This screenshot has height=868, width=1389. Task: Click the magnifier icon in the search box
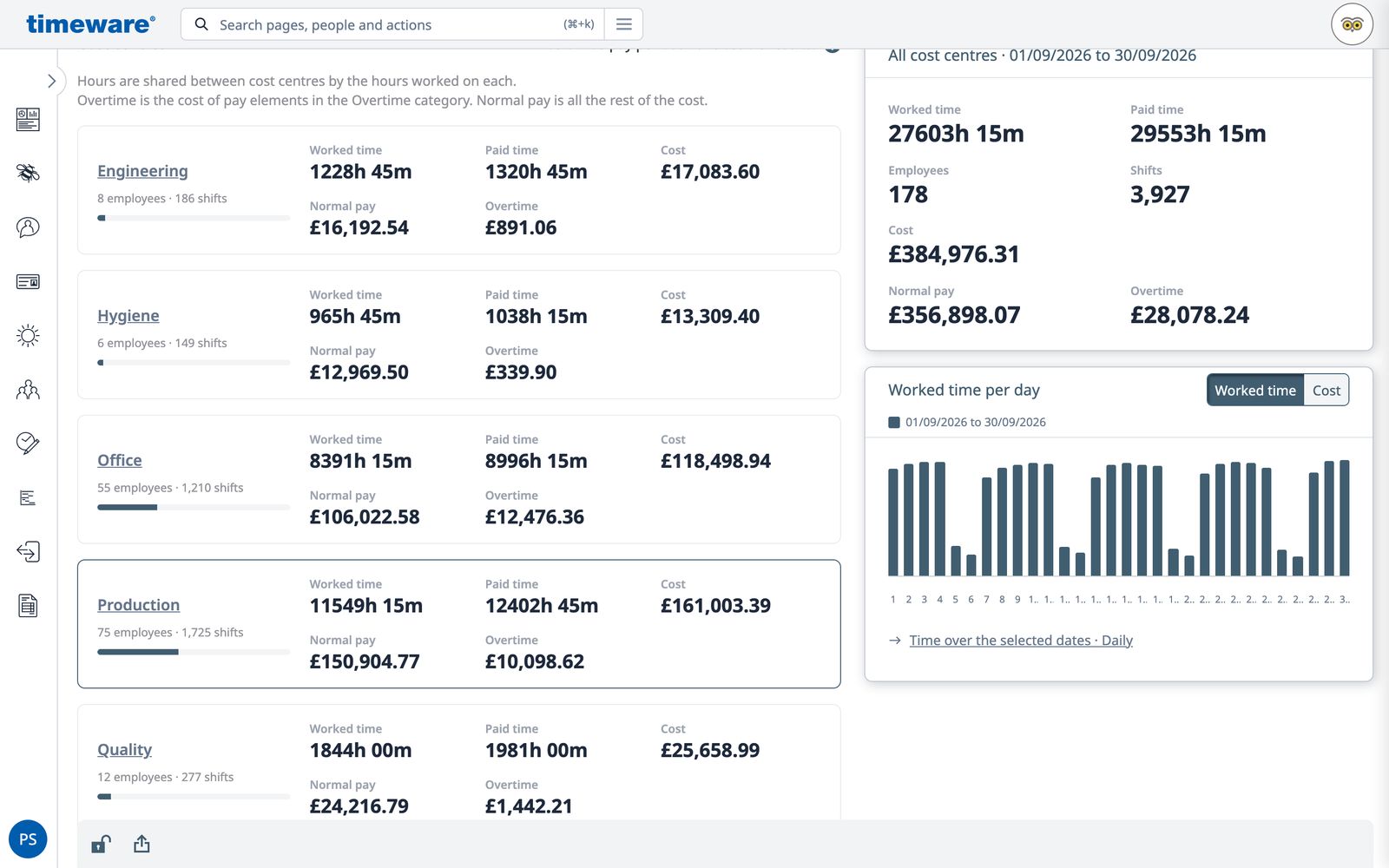click(201, 24)
